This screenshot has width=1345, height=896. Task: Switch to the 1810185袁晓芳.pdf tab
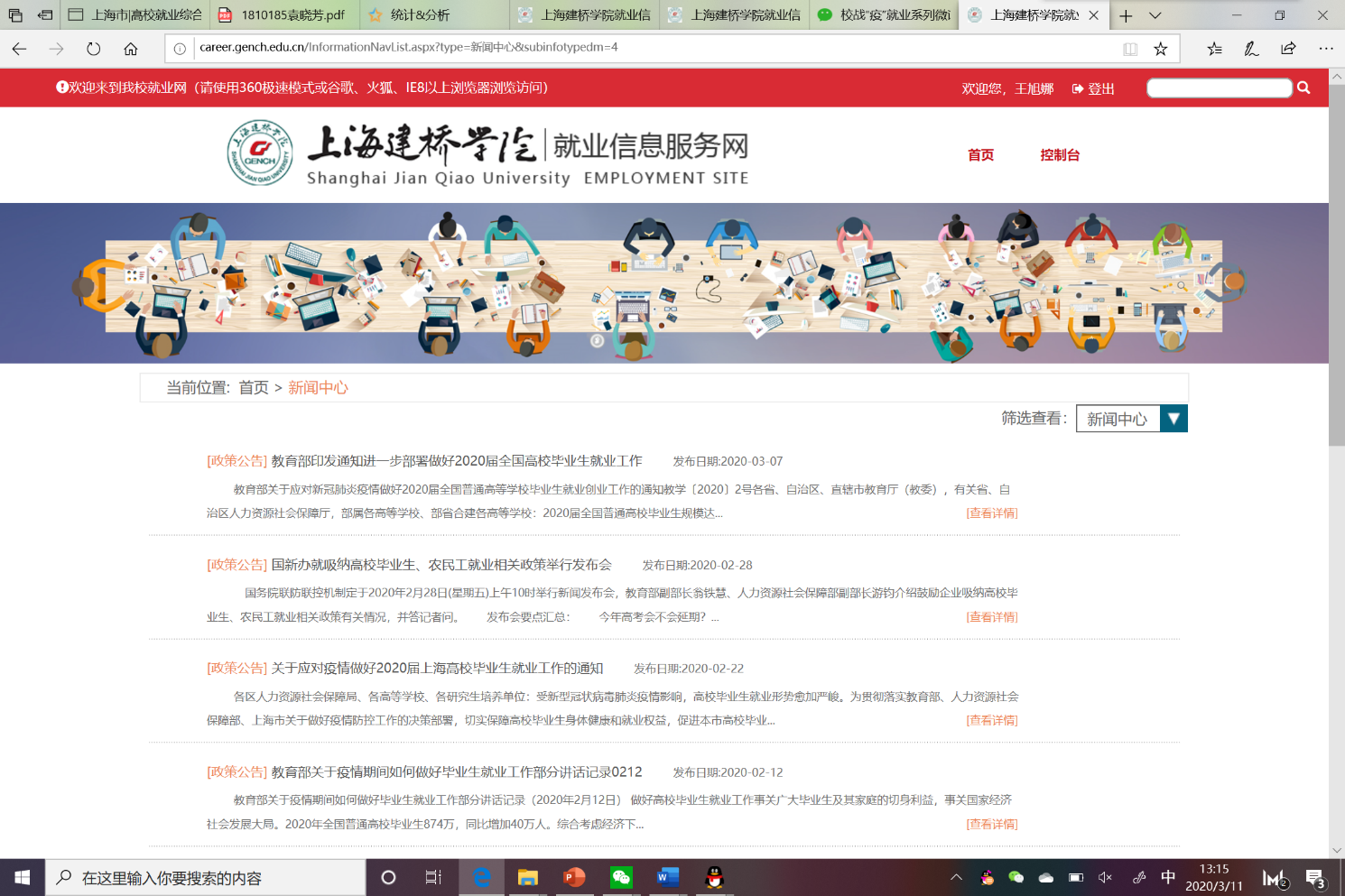(x=284, y=15)
